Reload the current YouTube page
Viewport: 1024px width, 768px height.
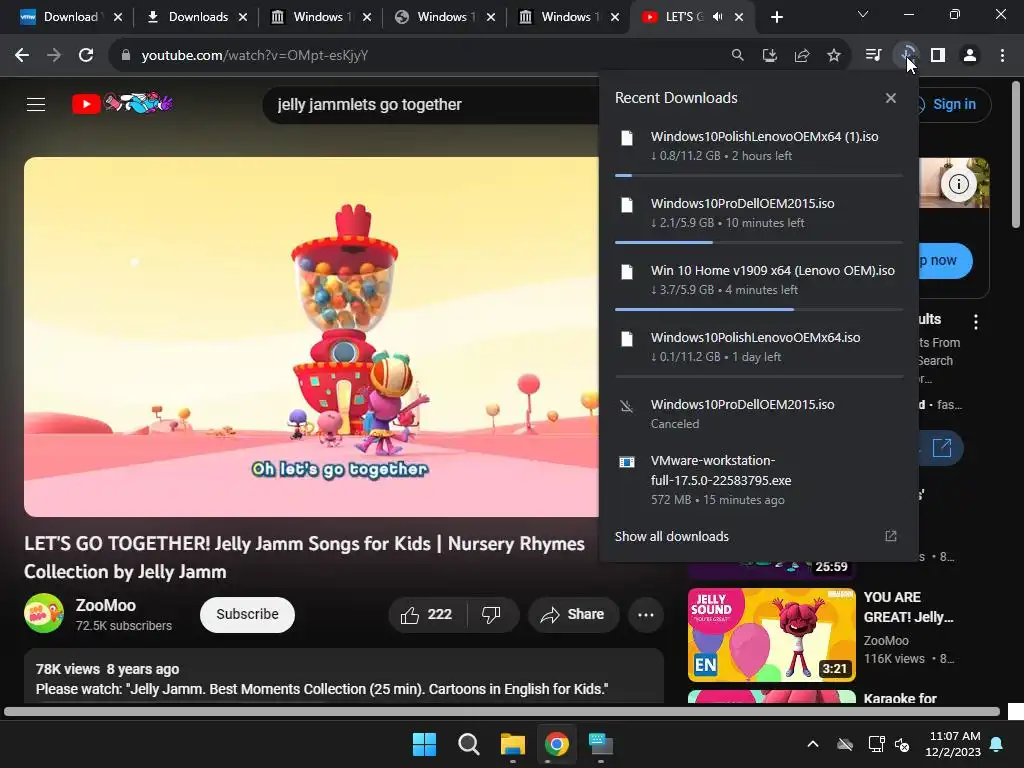click(86, 56)
